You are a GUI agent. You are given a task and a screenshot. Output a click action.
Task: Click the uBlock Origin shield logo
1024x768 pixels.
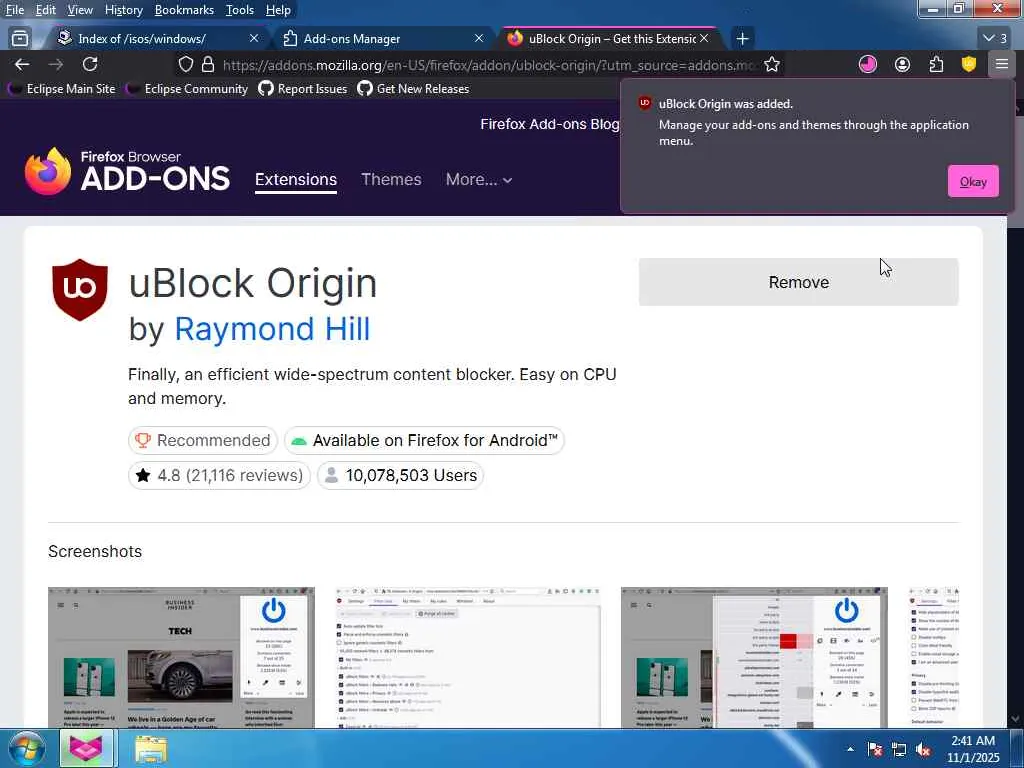pos(80,289)
